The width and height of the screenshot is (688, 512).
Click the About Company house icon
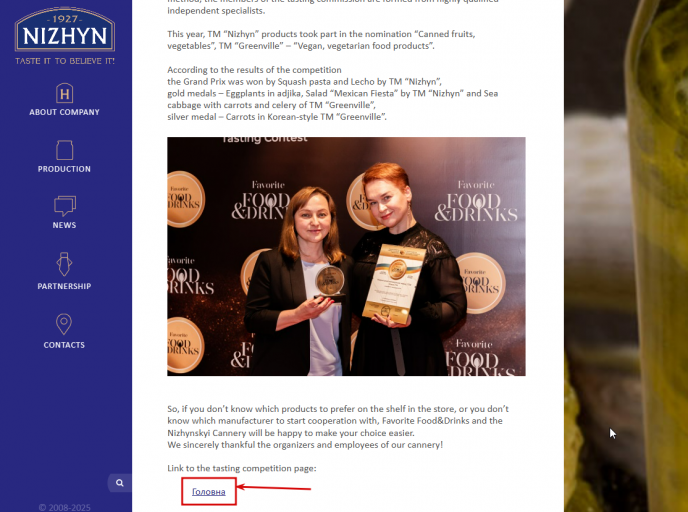coord(64,93)
